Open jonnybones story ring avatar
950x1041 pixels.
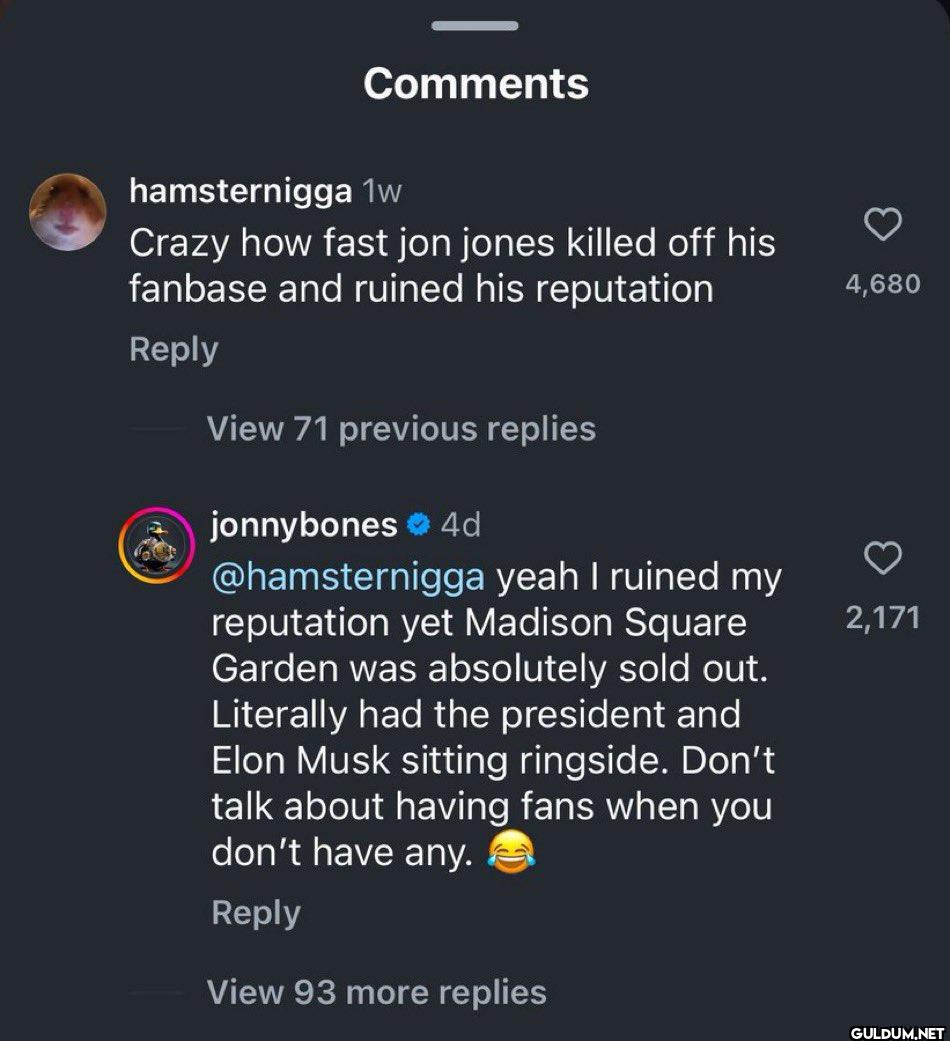click(155, 546)
